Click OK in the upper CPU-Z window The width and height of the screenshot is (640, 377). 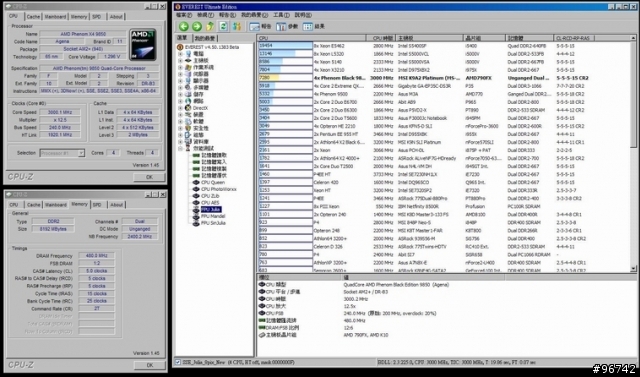[149, 177]
